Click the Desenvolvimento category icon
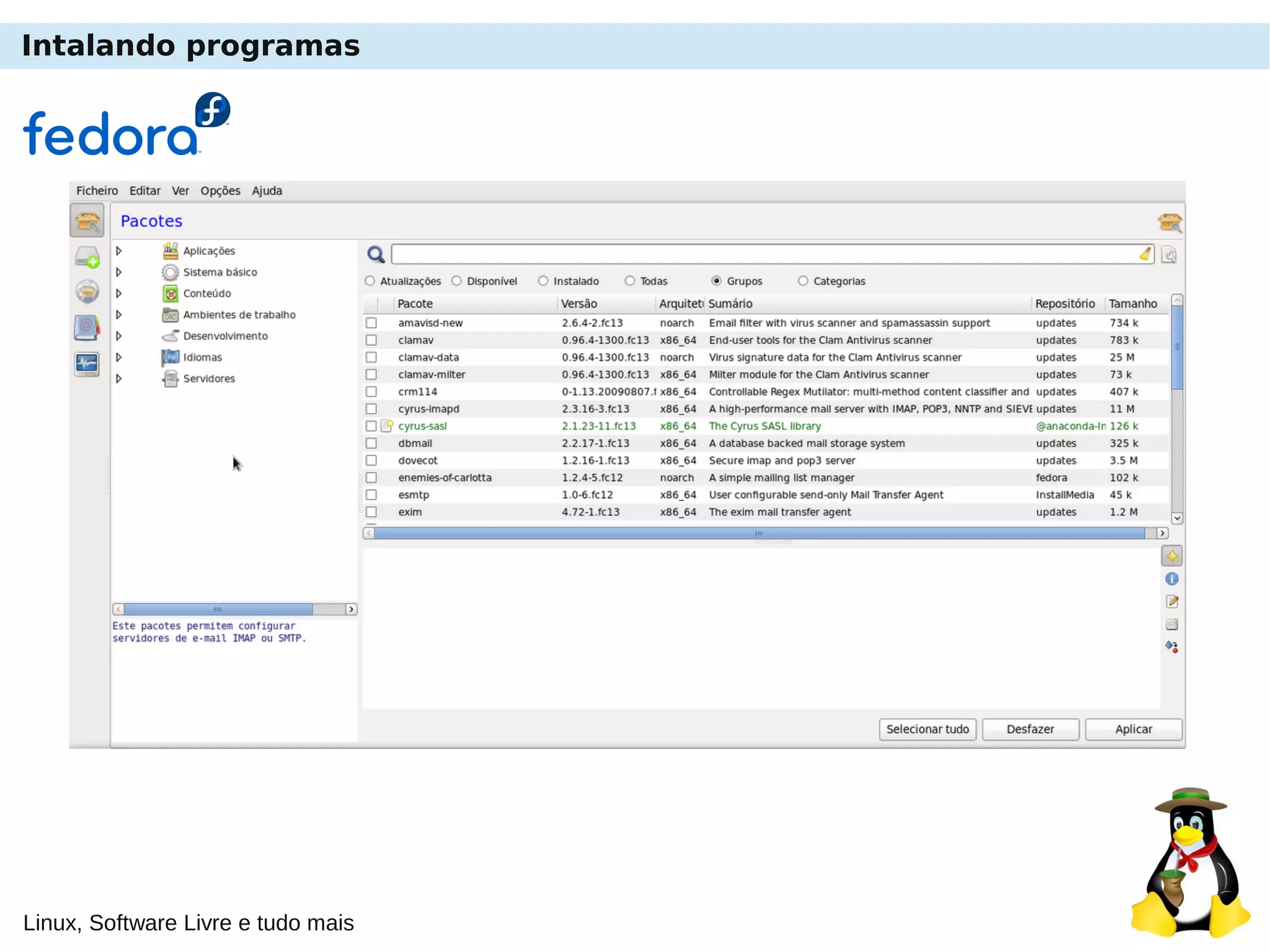 coord(171,336)
